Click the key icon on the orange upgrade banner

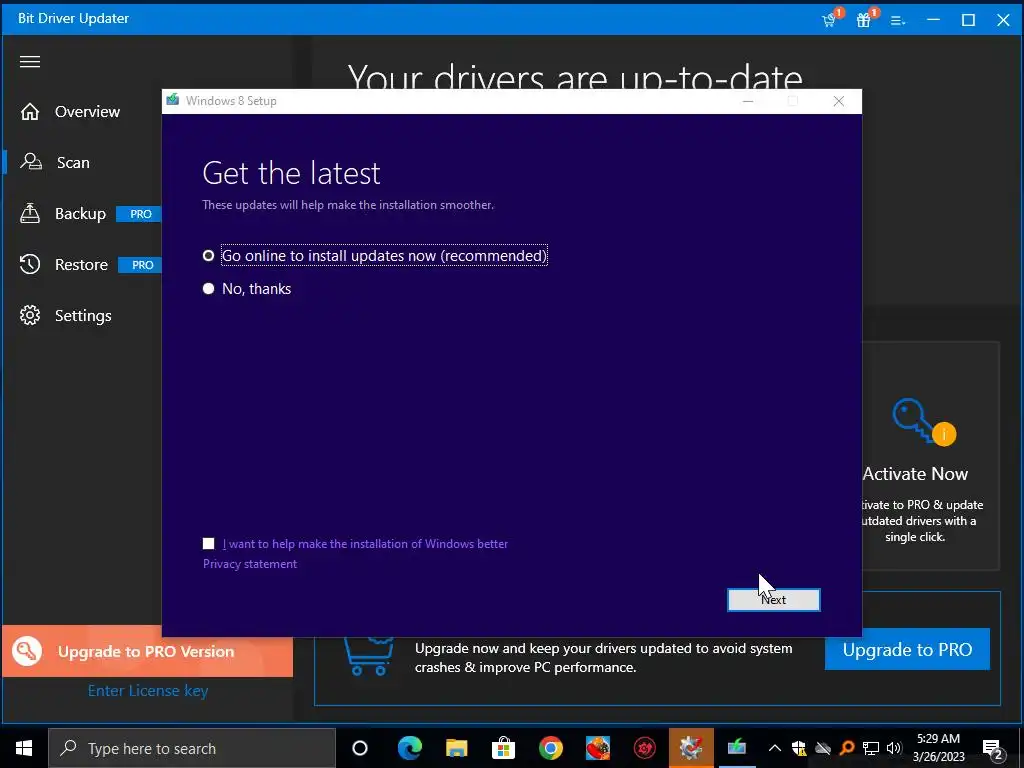[27, 651]
